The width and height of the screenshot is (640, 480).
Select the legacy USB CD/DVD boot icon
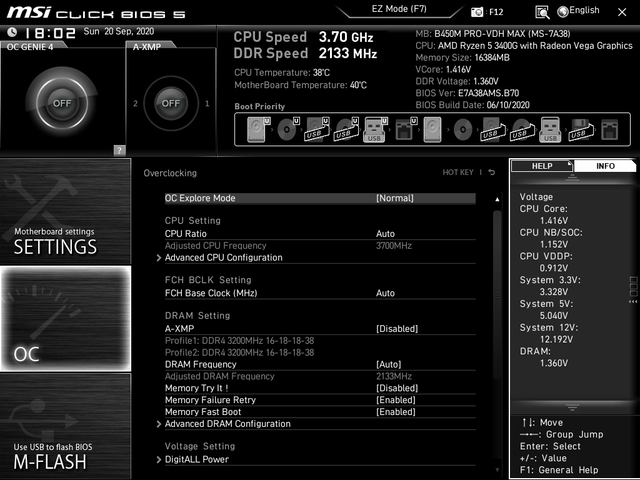point(521,130)
